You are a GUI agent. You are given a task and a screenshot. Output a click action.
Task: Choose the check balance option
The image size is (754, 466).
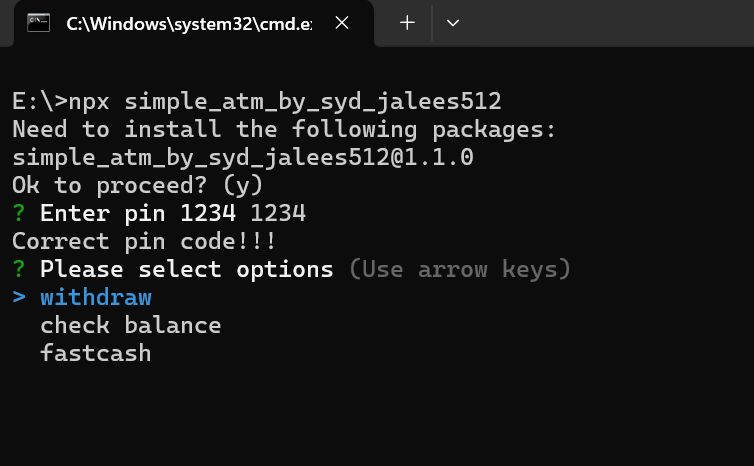(130, 325)
